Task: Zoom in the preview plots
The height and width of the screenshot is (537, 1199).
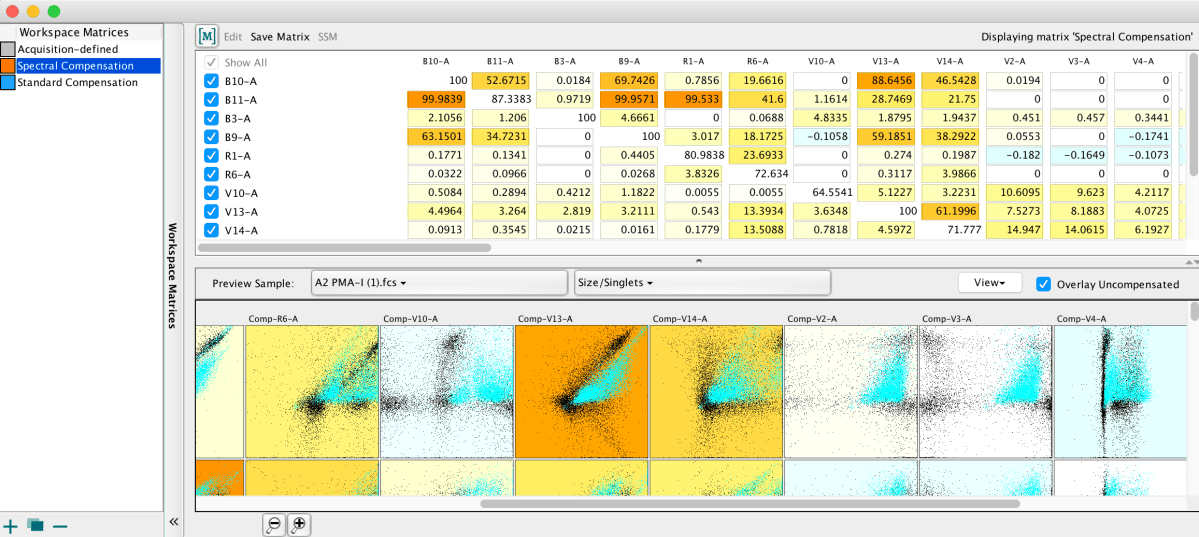Action: click(299, 524)
